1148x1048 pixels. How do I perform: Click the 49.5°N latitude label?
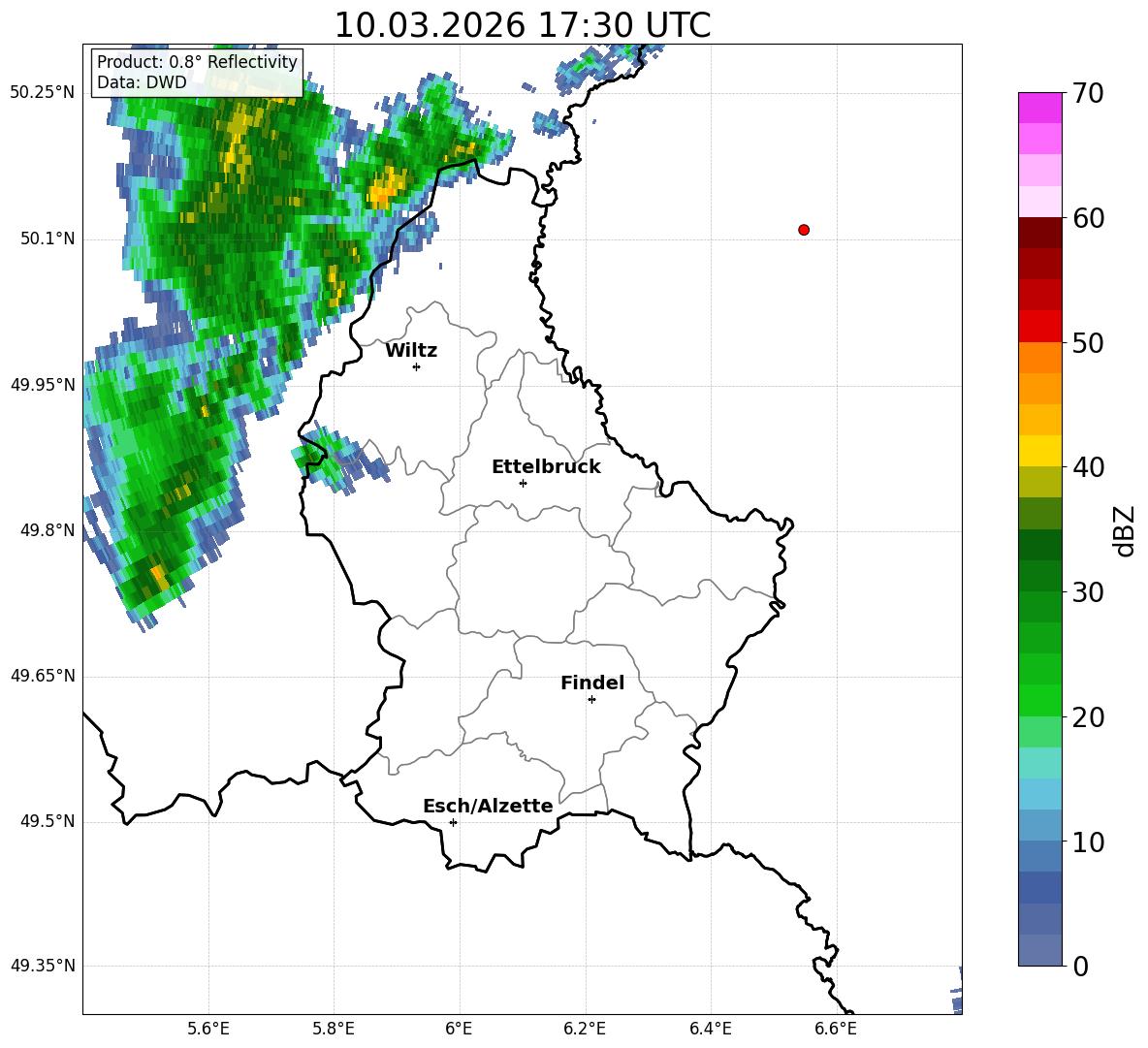[48, 821]
